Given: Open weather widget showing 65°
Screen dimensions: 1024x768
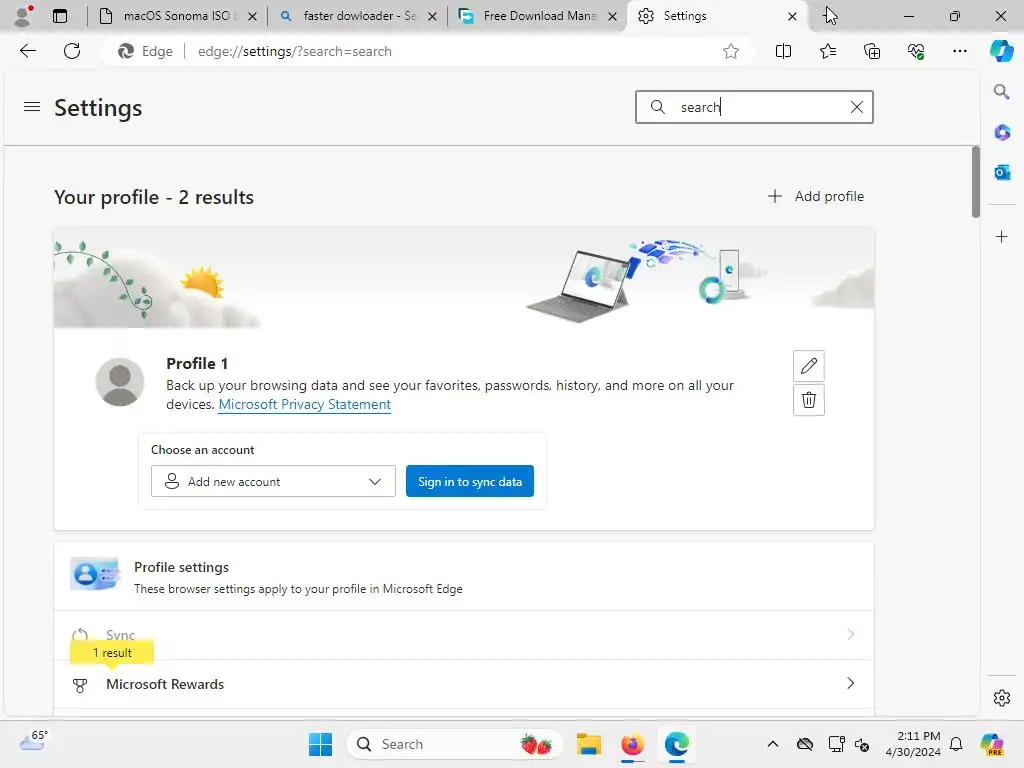Looking at the screenshot, I should click(33, 741).
